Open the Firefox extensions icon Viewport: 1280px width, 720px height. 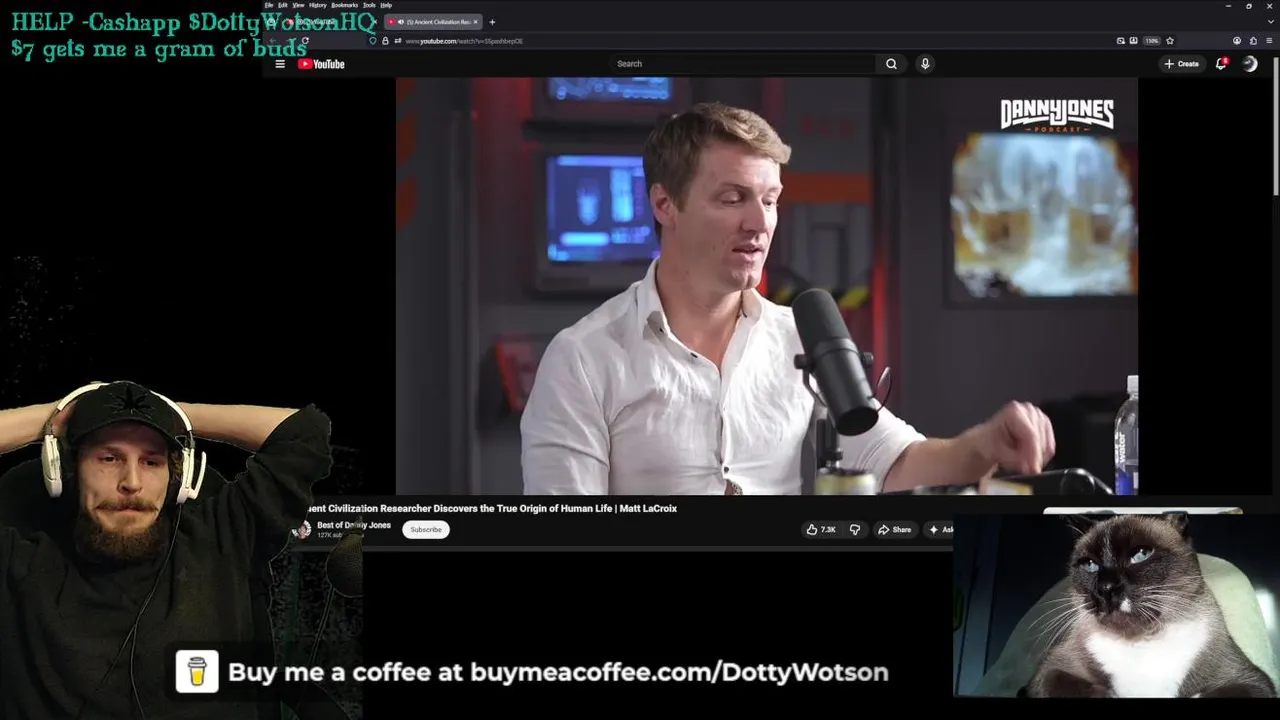point(1253,41)
